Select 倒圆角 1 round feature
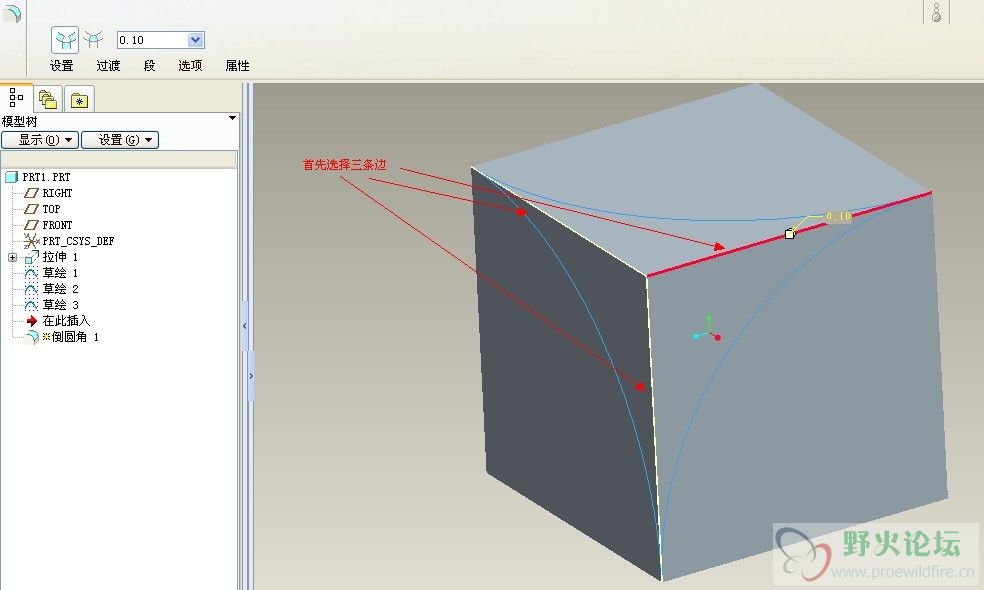 pyautogui.click(x=75, y=337)
